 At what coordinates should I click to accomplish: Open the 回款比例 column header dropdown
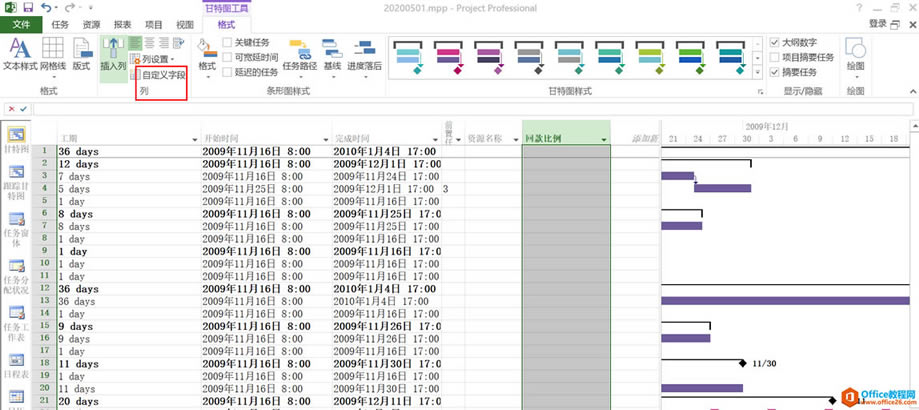(x=604, y=139)
